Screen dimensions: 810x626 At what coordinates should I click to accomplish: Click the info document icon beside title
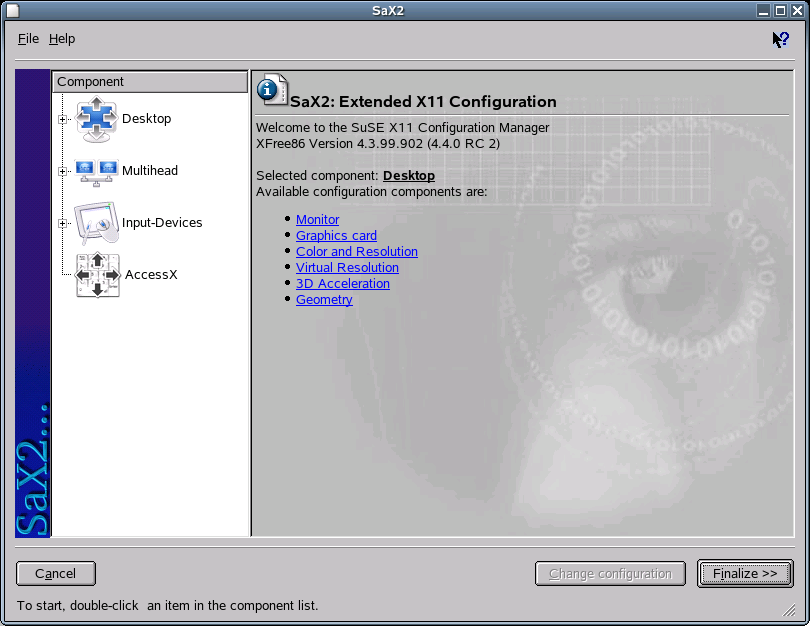tap(272, 89)
